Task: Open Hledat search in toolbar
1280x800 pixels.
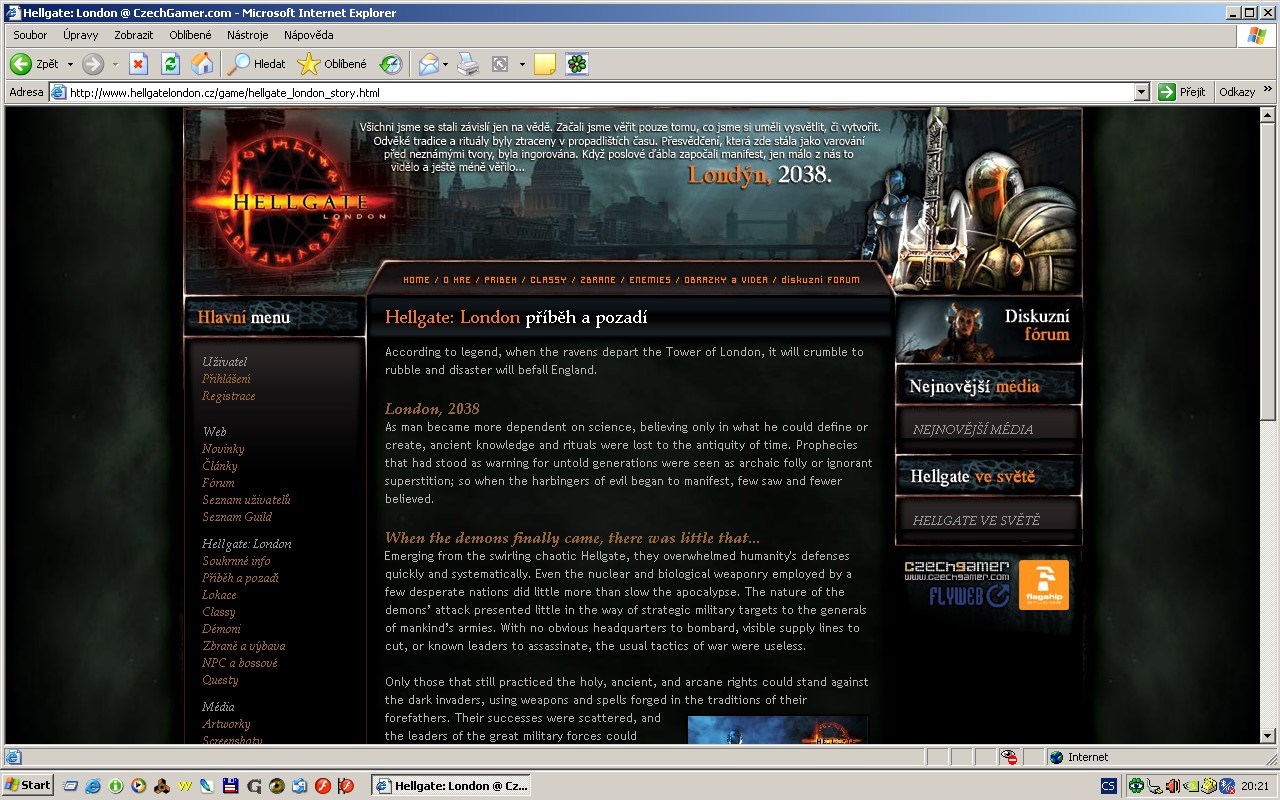Action: [257, 64]
